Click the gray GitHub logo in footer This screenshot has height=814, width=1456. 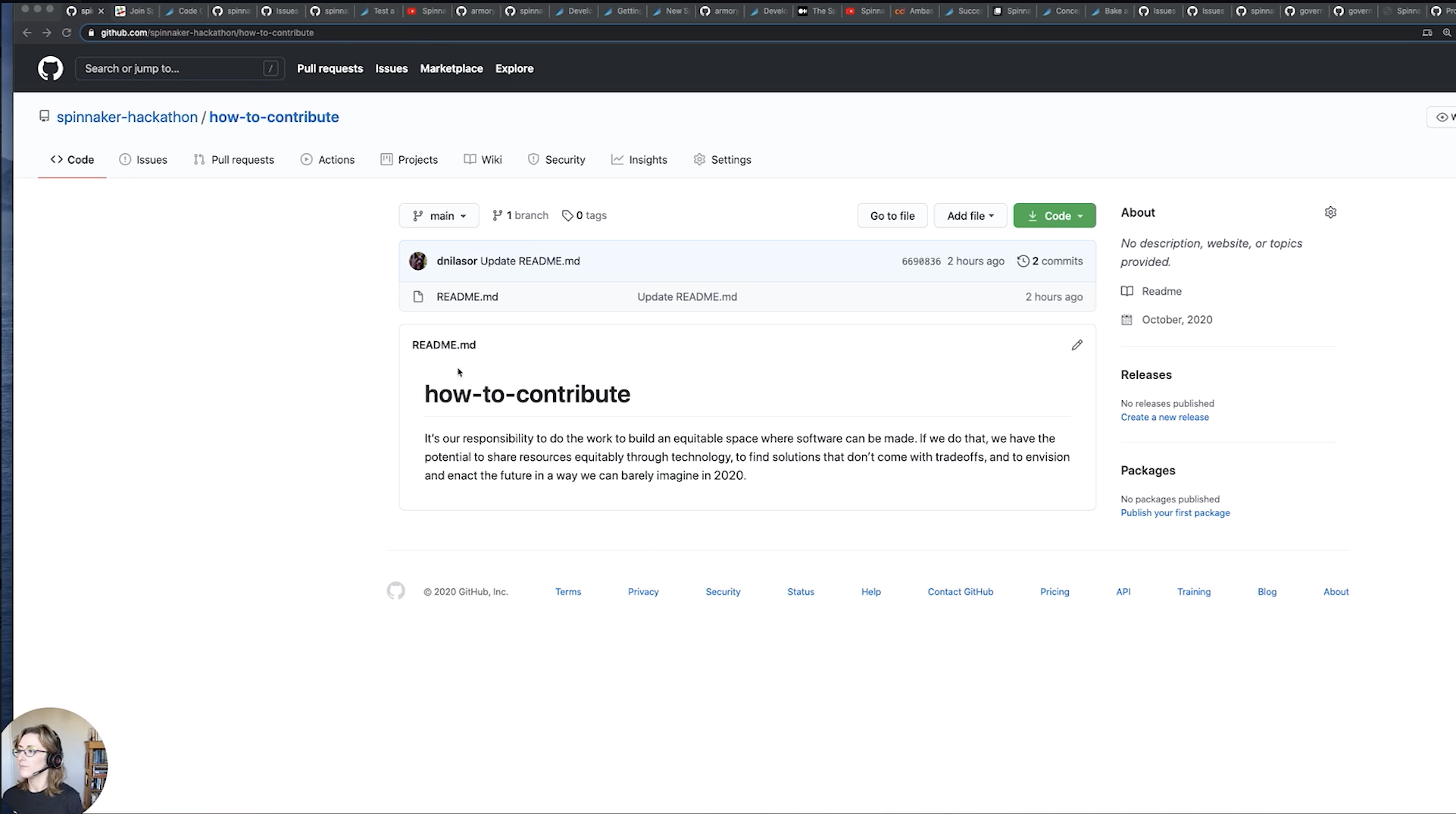(395, 591)
